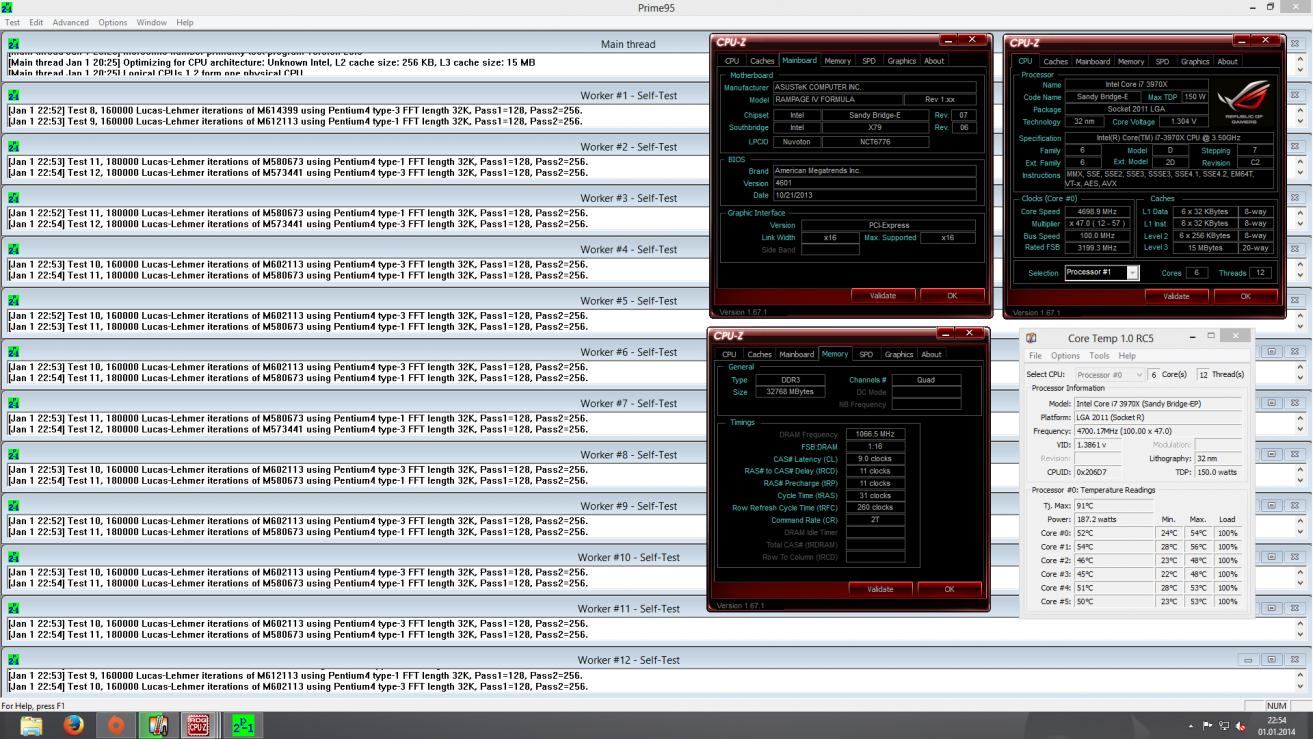Open Worker #5 window system menu icon

[14, 300]
